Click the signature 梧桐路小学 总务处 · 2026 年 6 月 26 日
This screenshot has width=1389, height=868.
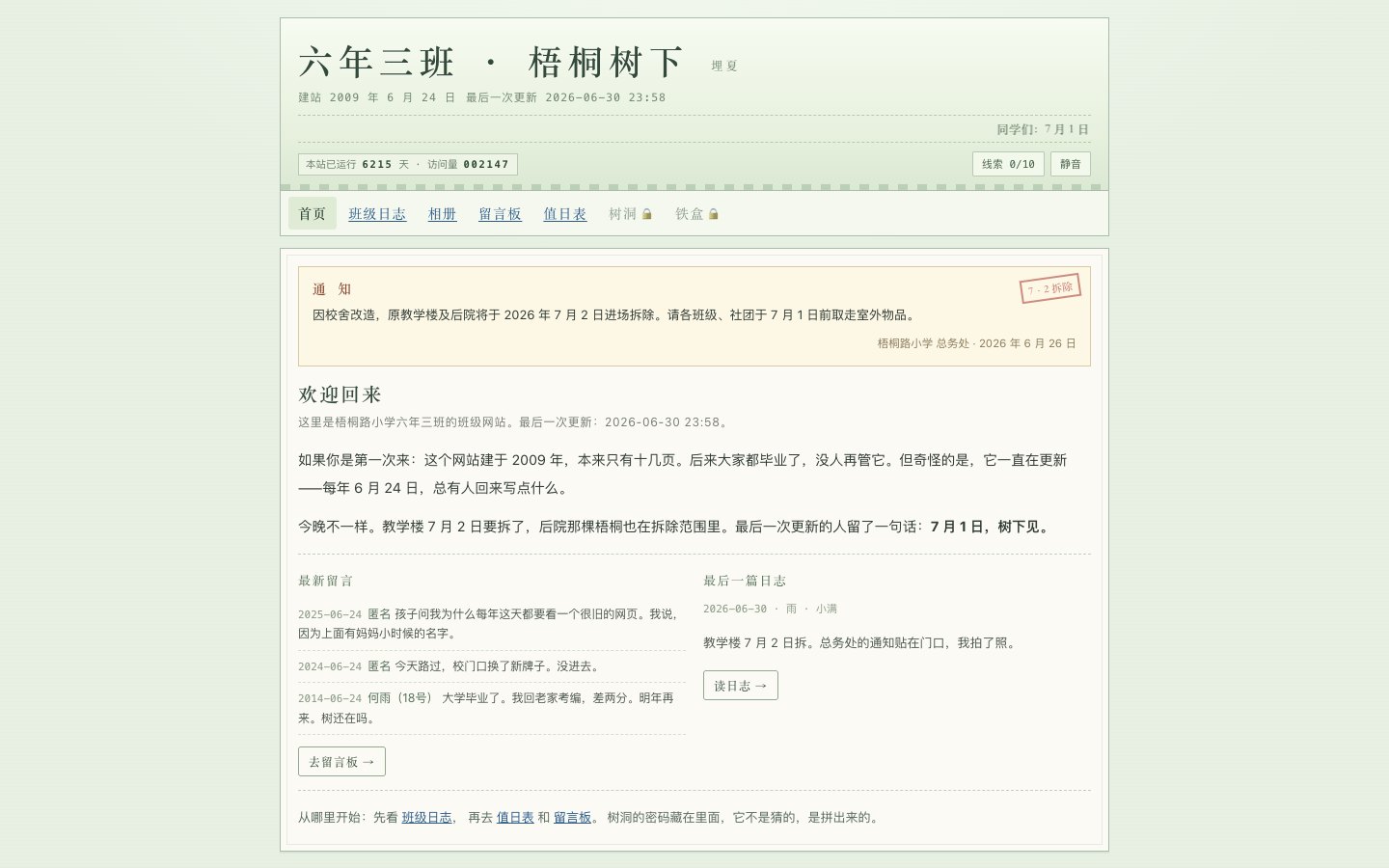click(976, 343)
